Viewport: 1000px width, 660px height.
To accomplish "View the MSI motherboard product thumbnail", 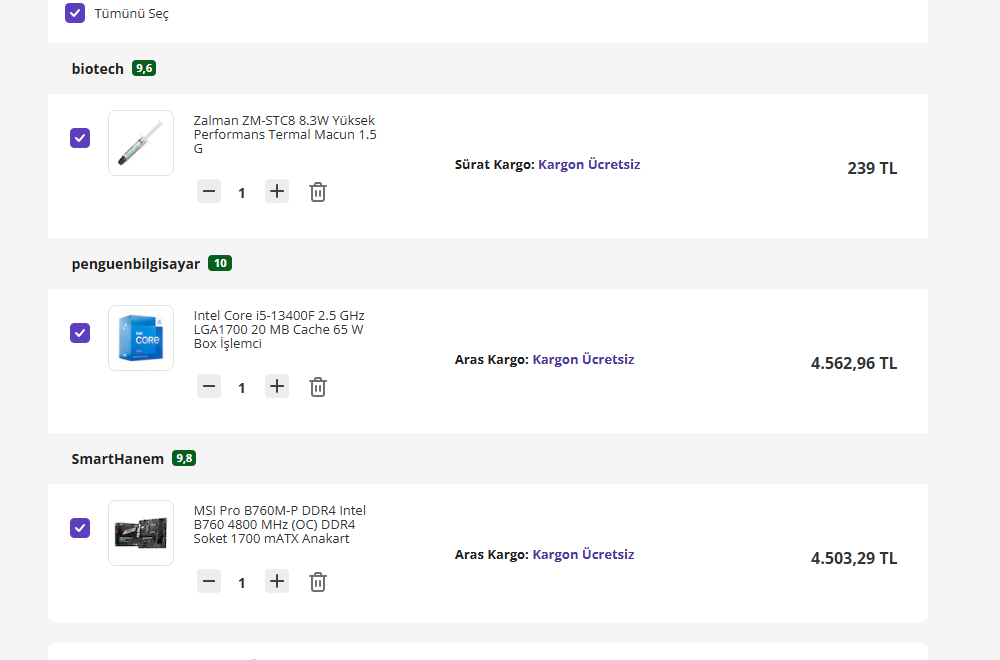I will coord(141,533).
